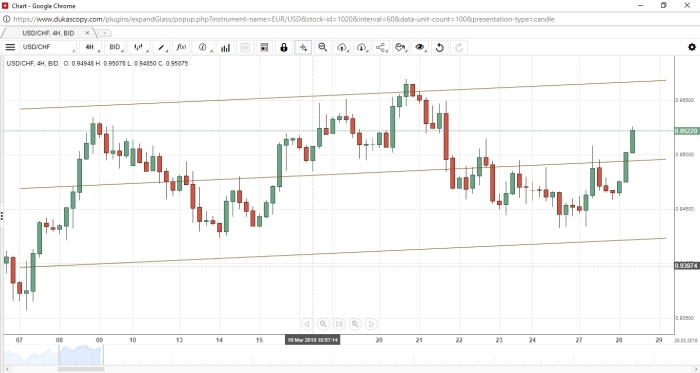Open the f(x) indicators tool
This screenshot has width=700, height=373.
pyautogui.click(x=181, y=47)
